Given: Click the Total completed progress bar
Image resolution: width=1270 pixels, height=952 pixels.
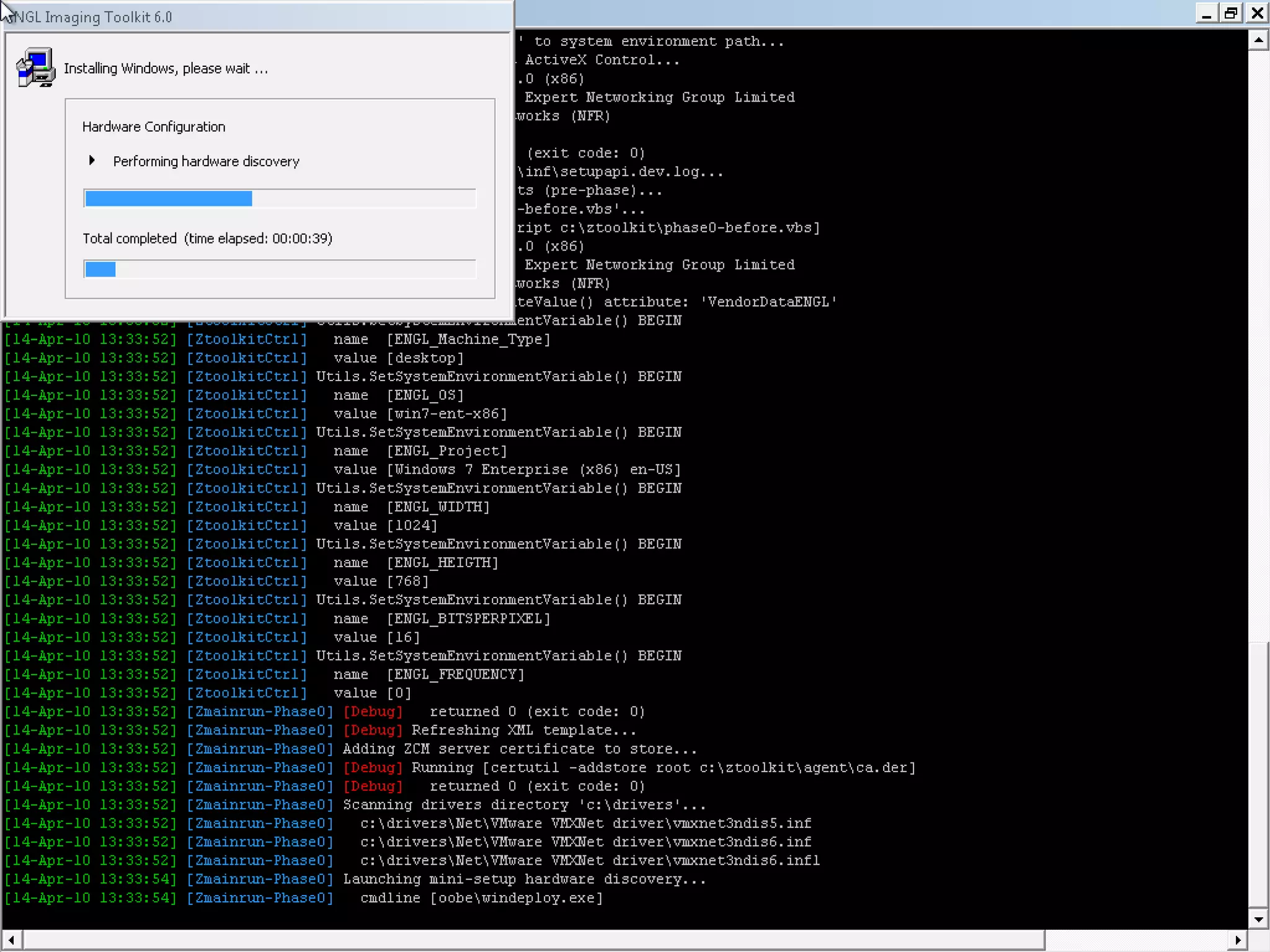Looking at the screenshot, I should click(x=280, y=269).
